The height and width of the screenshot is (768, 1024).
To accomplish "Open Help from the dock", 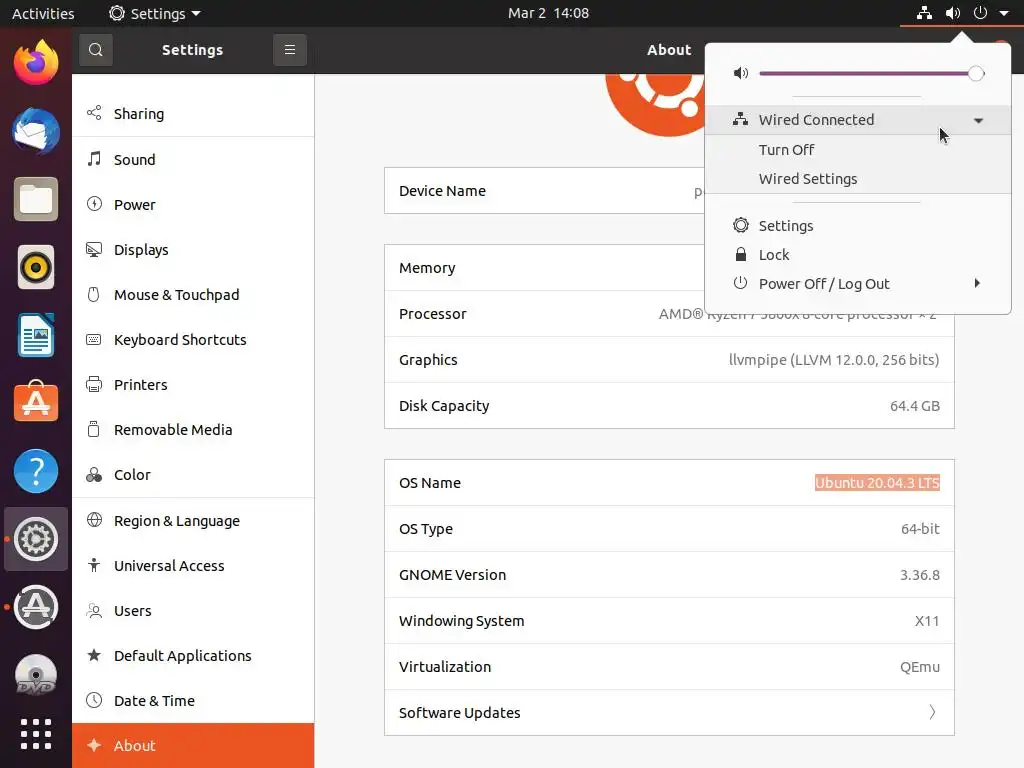I will point(36,471).
